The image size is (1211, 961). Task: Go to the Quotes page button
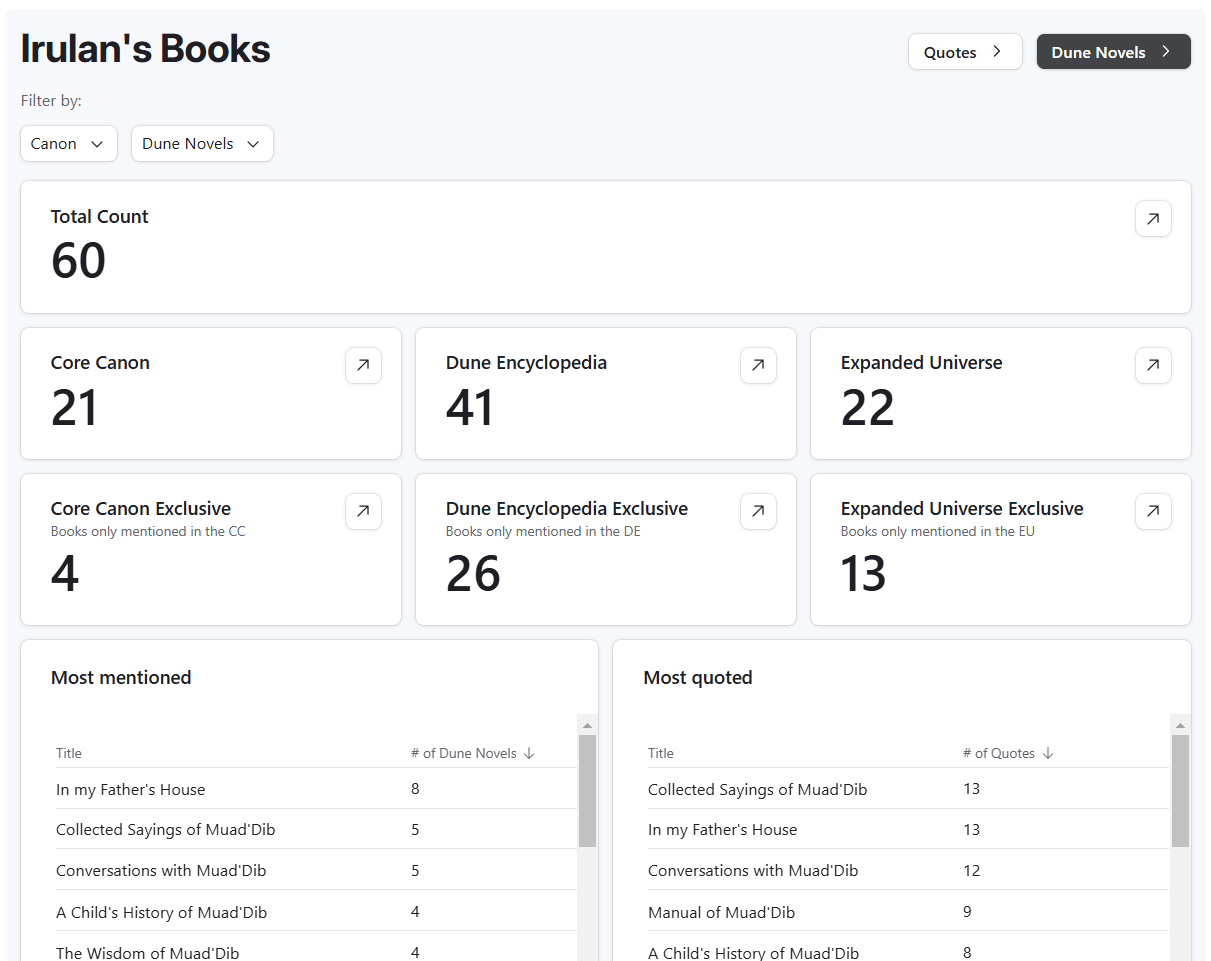965,52
